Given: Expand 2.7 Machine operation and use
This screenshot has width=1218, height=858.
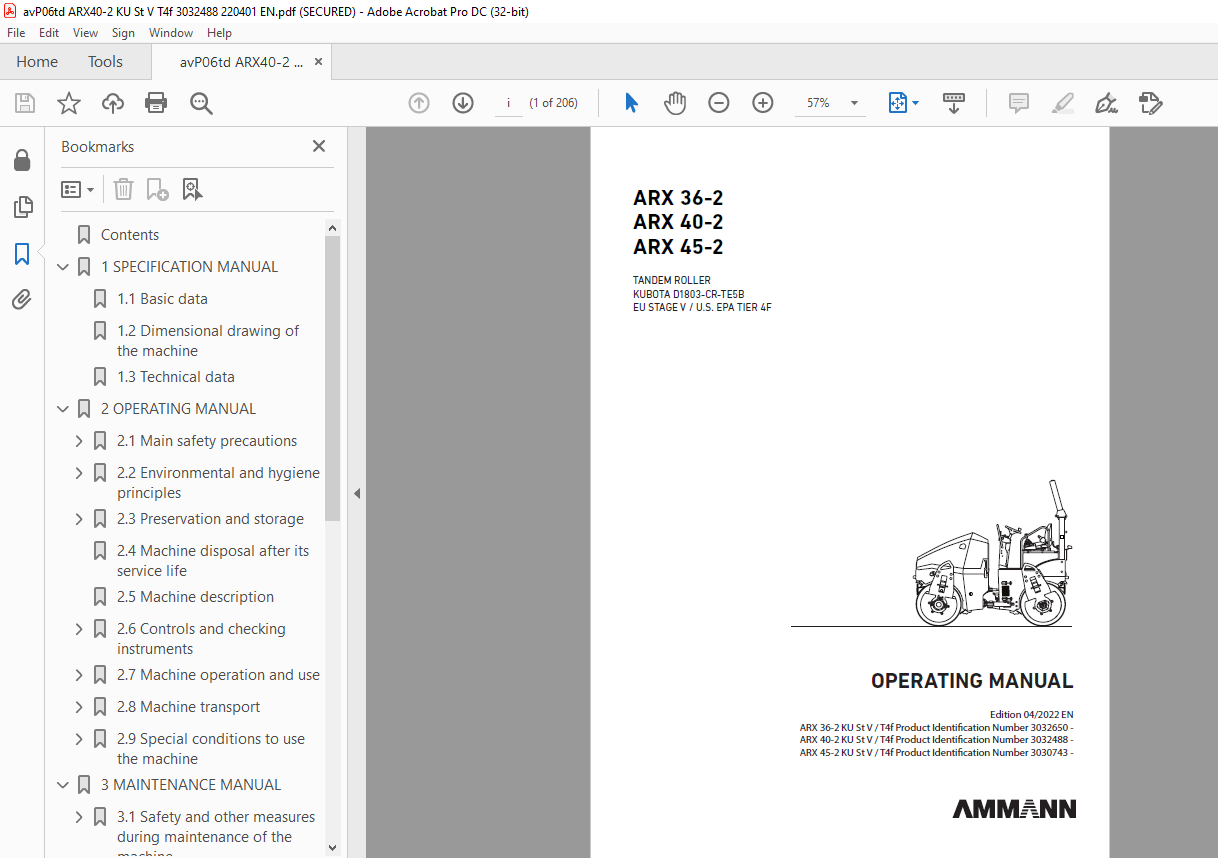Looking at the screenshot, I should pos(79,675).
